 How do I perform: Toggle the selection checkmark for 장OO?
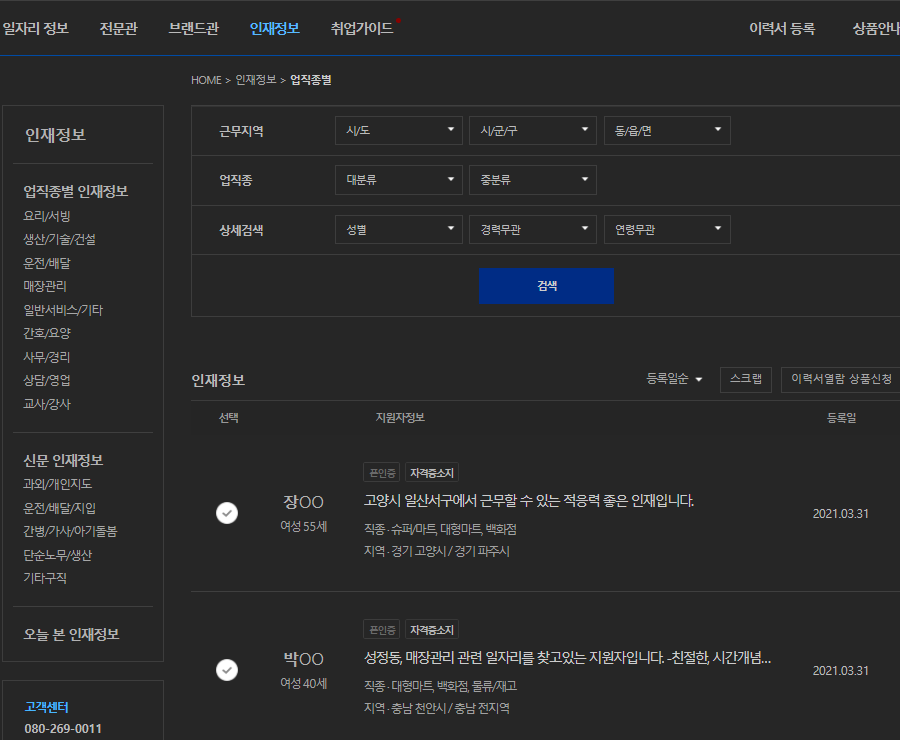pyautogui.click(x=227, y=513)
